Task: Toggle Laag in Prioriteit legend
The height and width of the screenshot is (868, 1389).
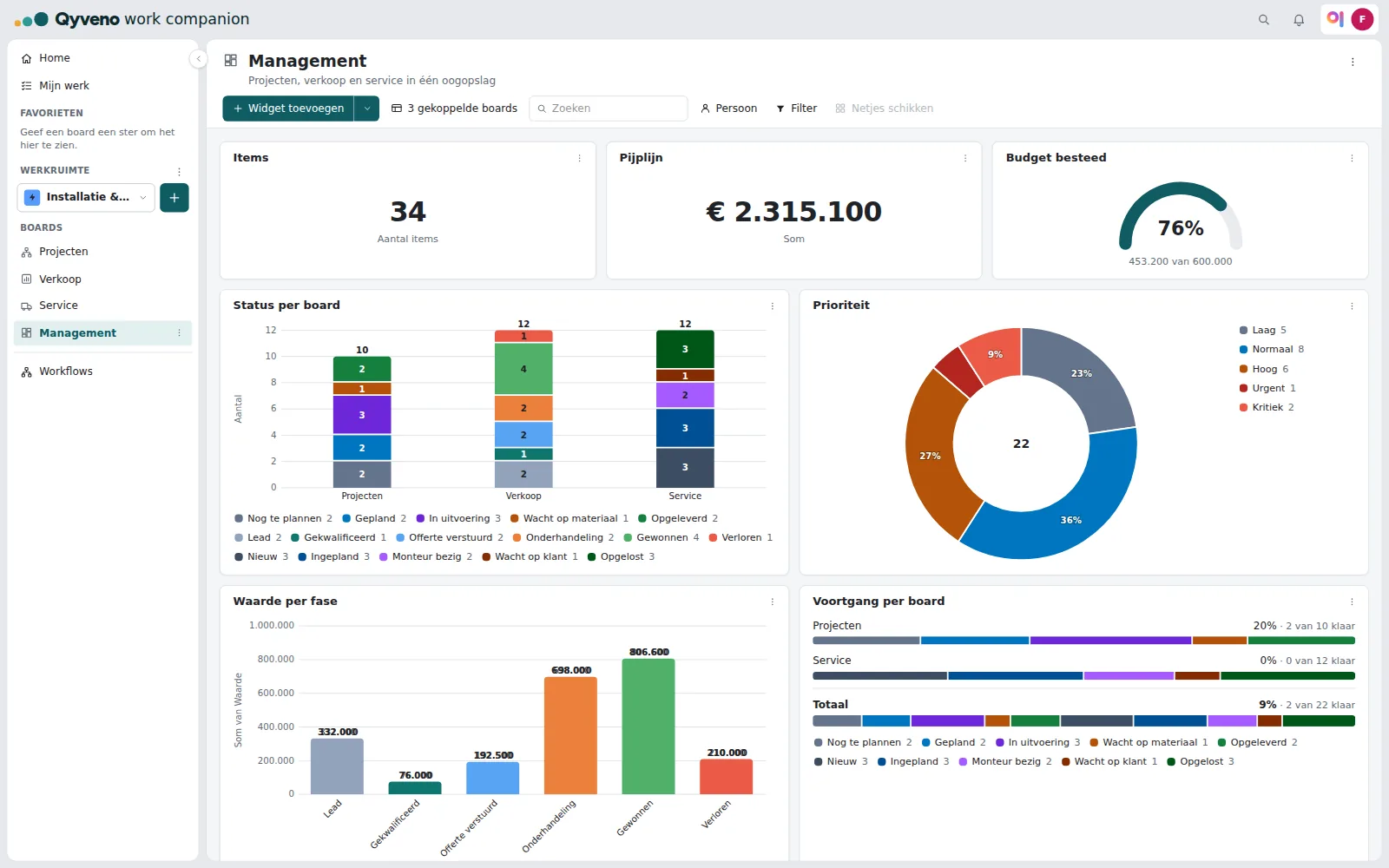Action: pyautogui.click(x=1263, y=331)
